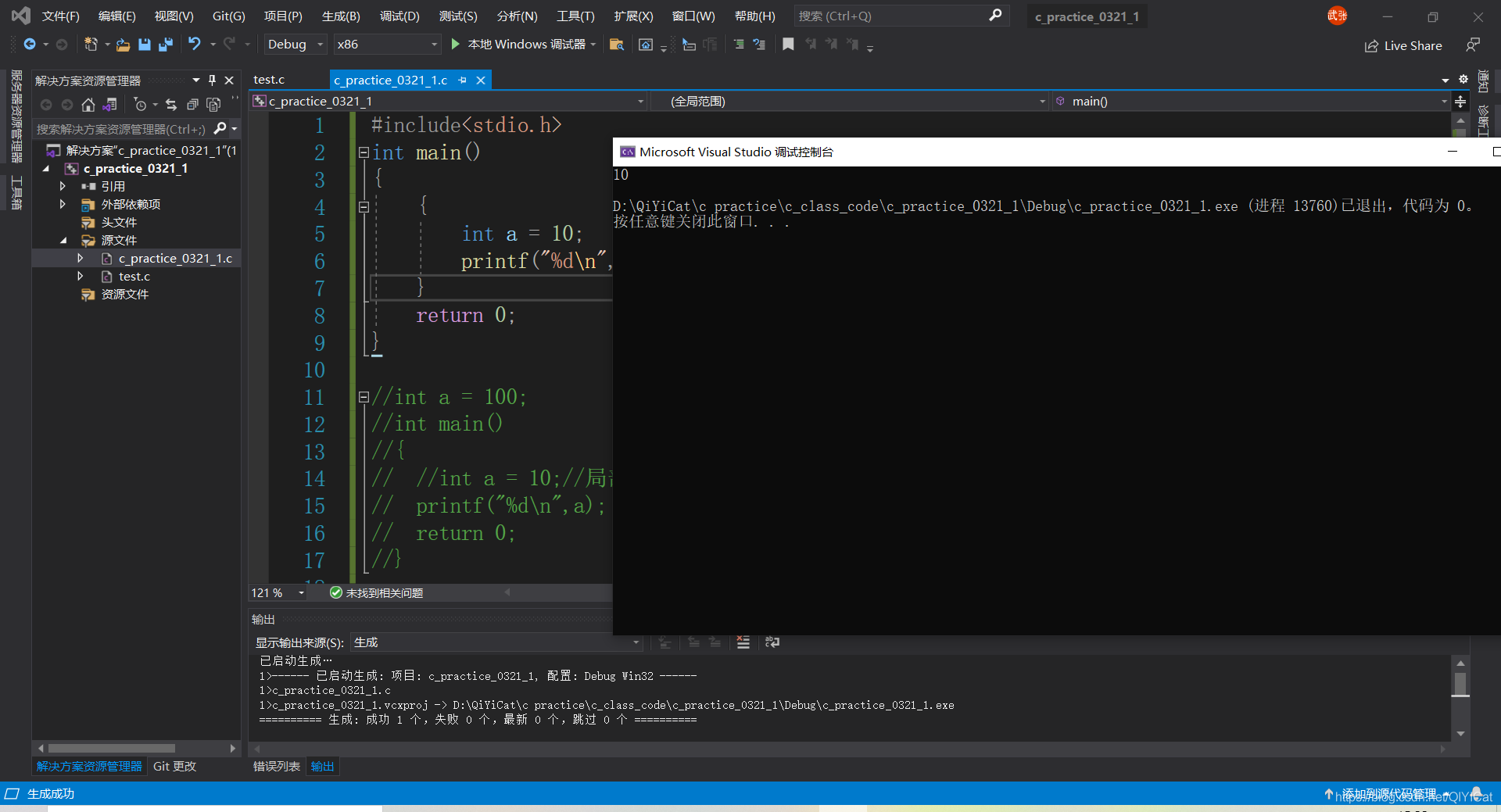Open the output source dropdown showing 生成

point(496,642)
